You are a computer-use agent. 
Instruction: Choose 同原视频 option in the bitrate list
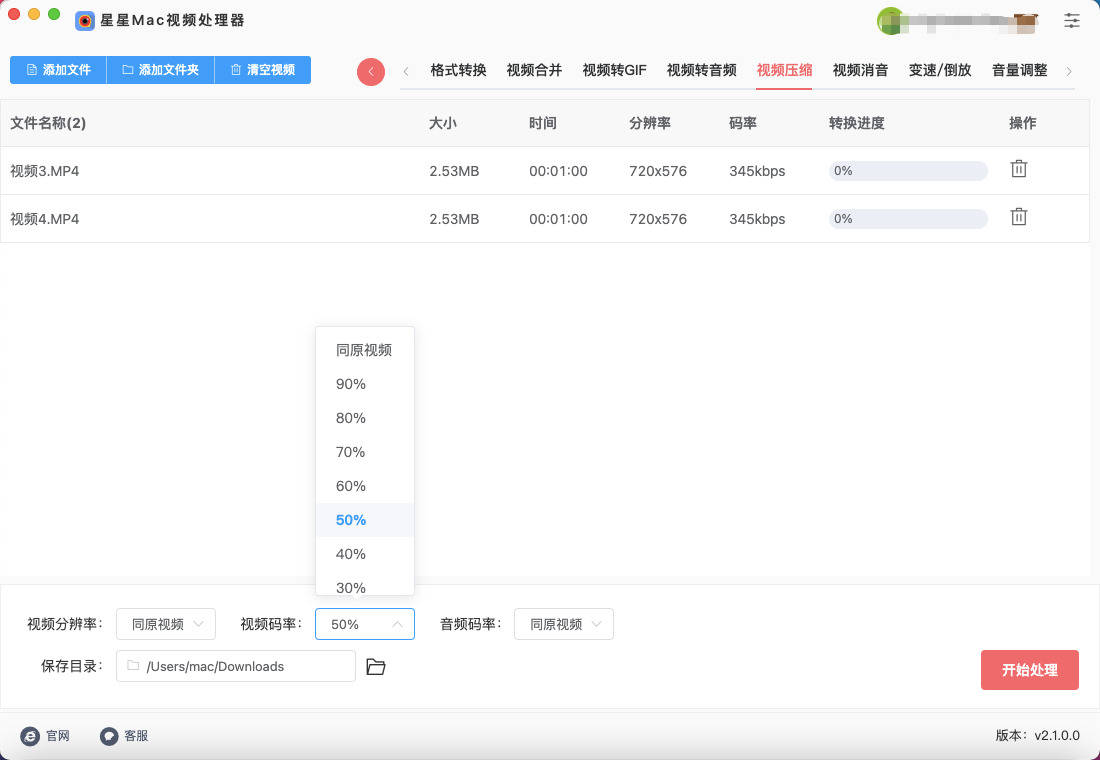[364, 350]
